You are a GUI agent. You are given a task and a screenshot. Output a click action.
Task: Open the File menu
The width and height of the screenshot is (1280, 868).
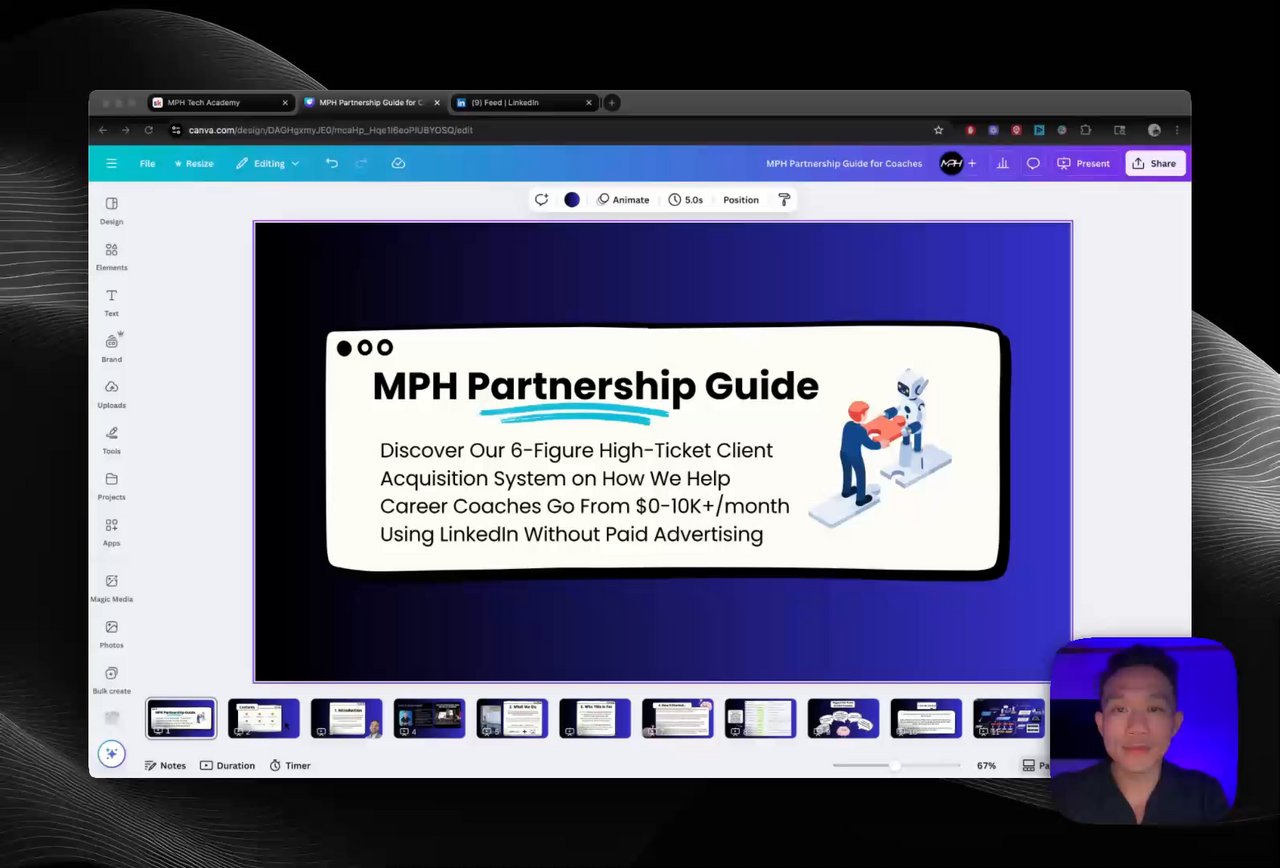tap(147, 163)
